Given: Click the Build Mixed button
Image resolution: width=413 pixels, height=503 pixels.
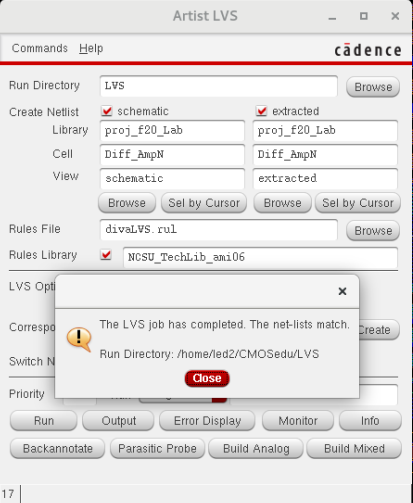Looking at the screenshot, I should coord(354,449).
